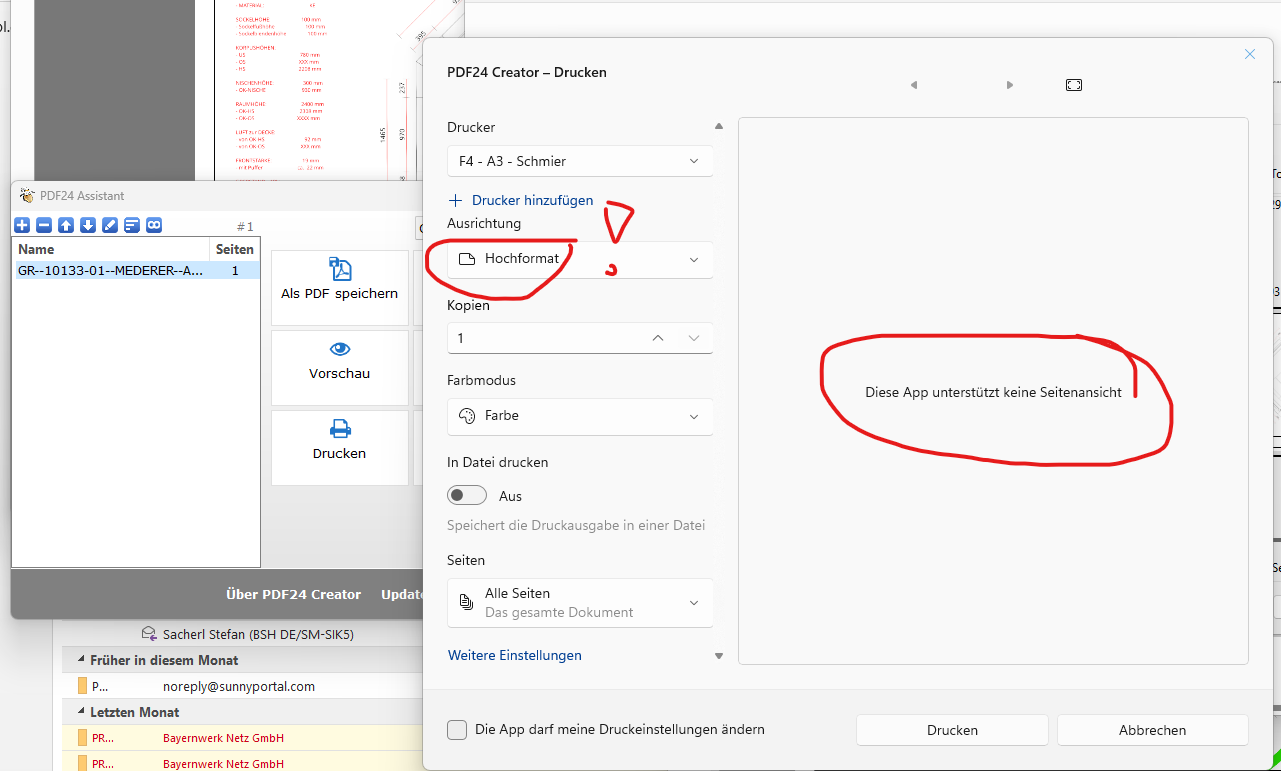
Task: Click the pencil edit icon in PDF24 toolbar
Action: [110, 225]
